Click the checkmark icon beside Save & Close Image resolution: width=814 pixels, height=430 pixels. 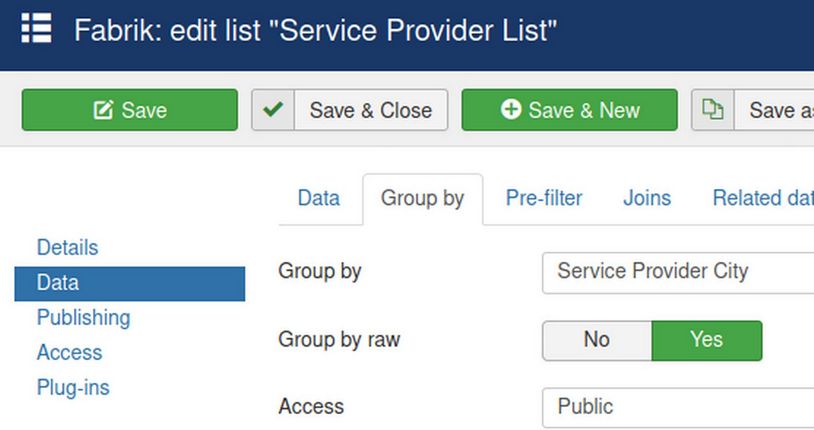coord(272,110)
